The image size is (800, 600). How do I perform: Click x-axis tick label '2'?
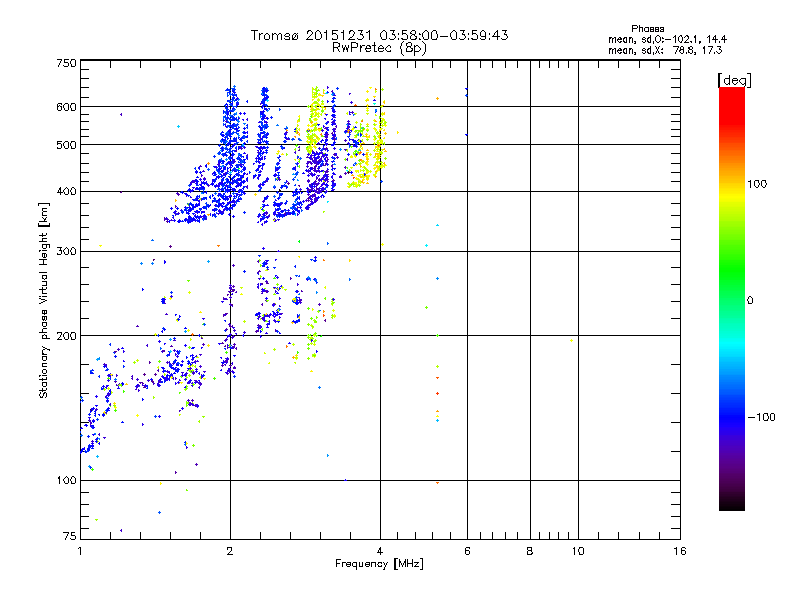[230, 551]
